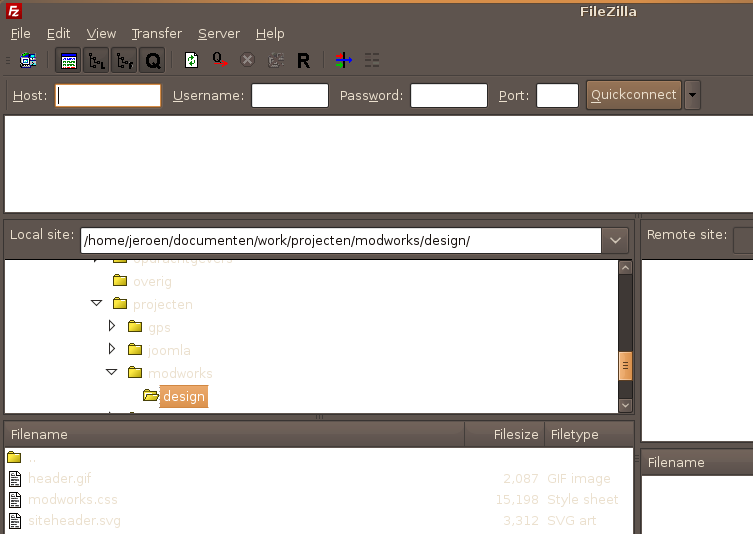
Task: Click the Username input field
Action: coord(290,96)
